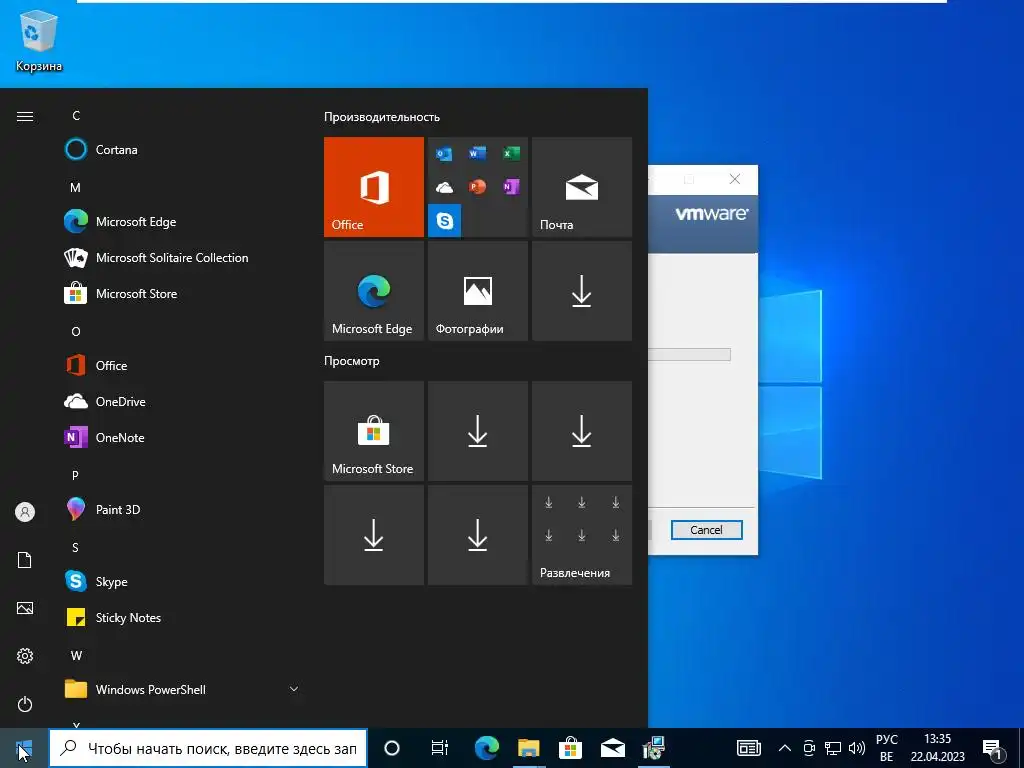Open OneDrive from the app list
Screen dimensions: 1024x768
coord(182,402)
